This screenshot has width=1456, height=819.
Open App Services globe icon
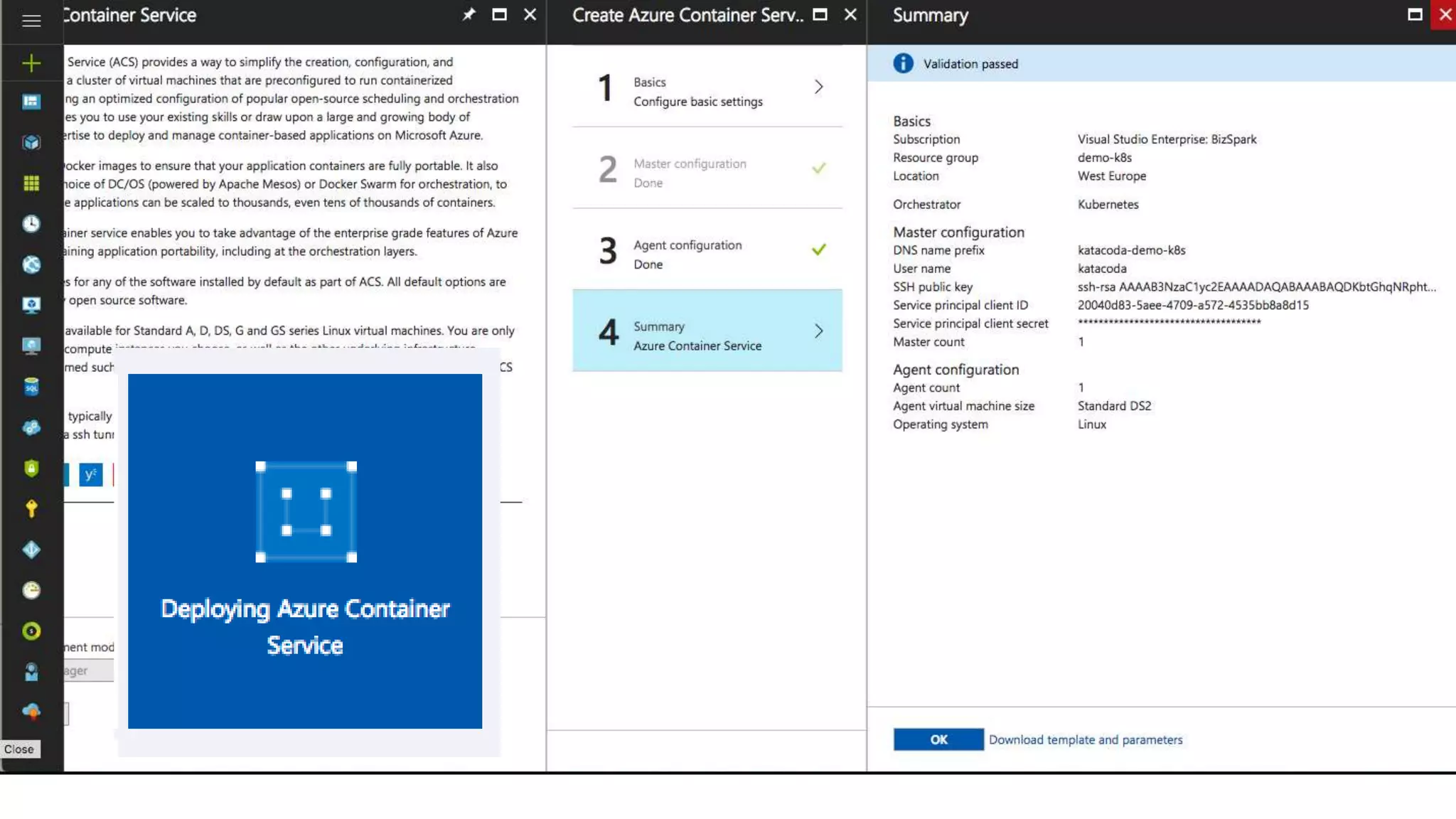click(x=31, y=264)
